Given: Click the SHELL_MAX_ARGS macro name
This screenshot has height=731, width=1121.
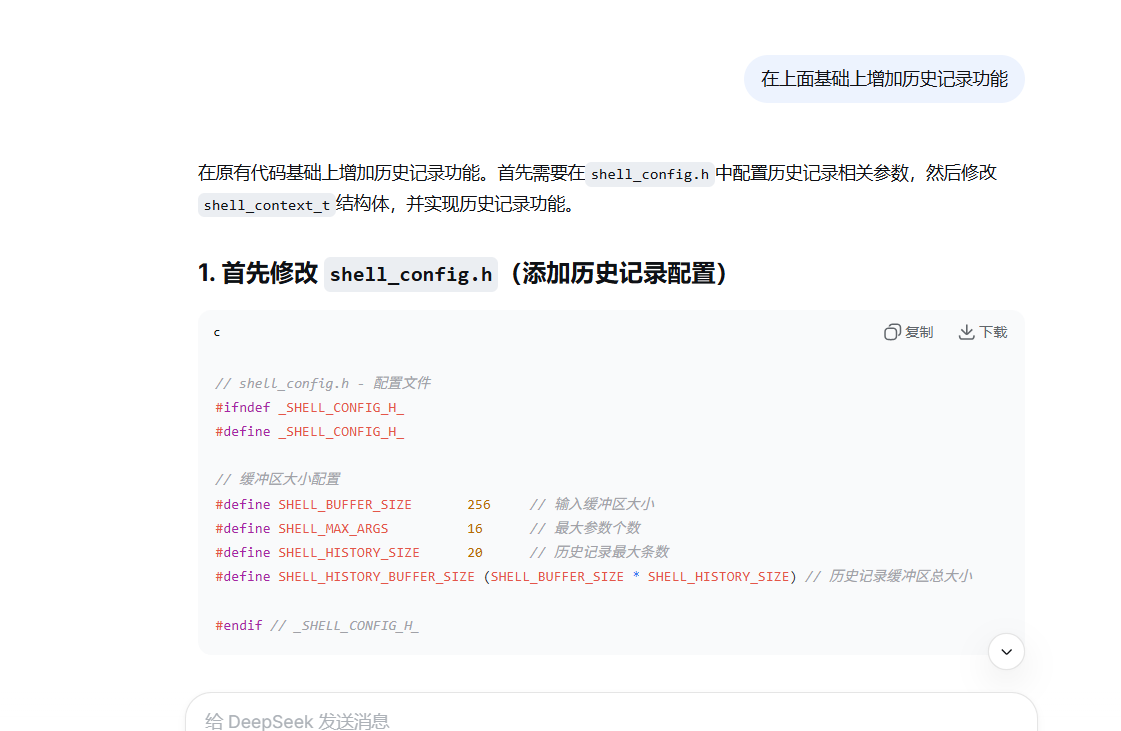Looking at the screenshot, I should [333, 528].
